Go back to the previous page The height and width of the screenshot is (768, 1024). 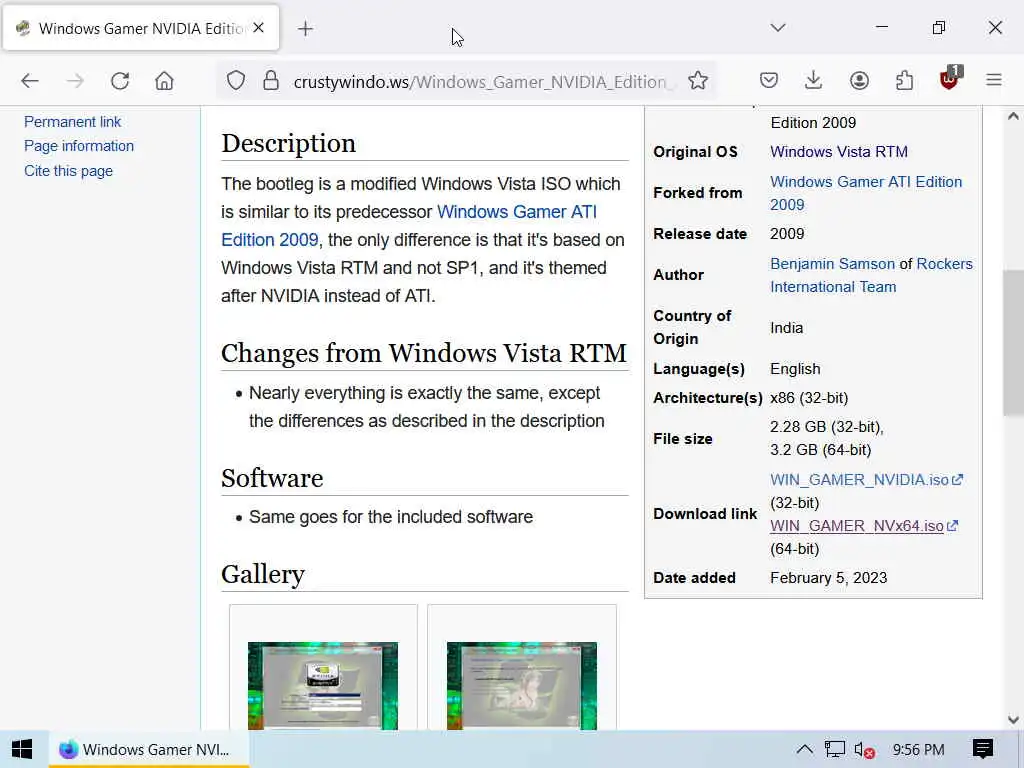pos(30,81)
